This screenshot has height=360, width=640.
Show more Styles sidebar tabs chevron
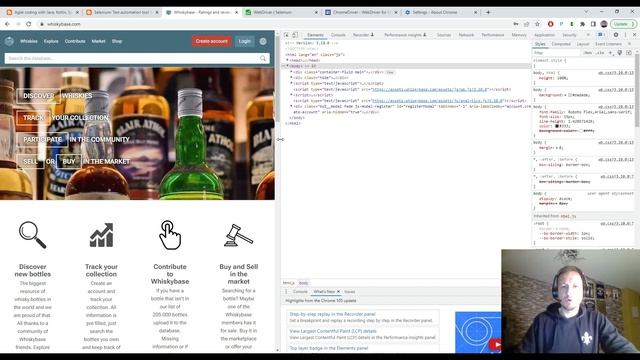[629, 44]
